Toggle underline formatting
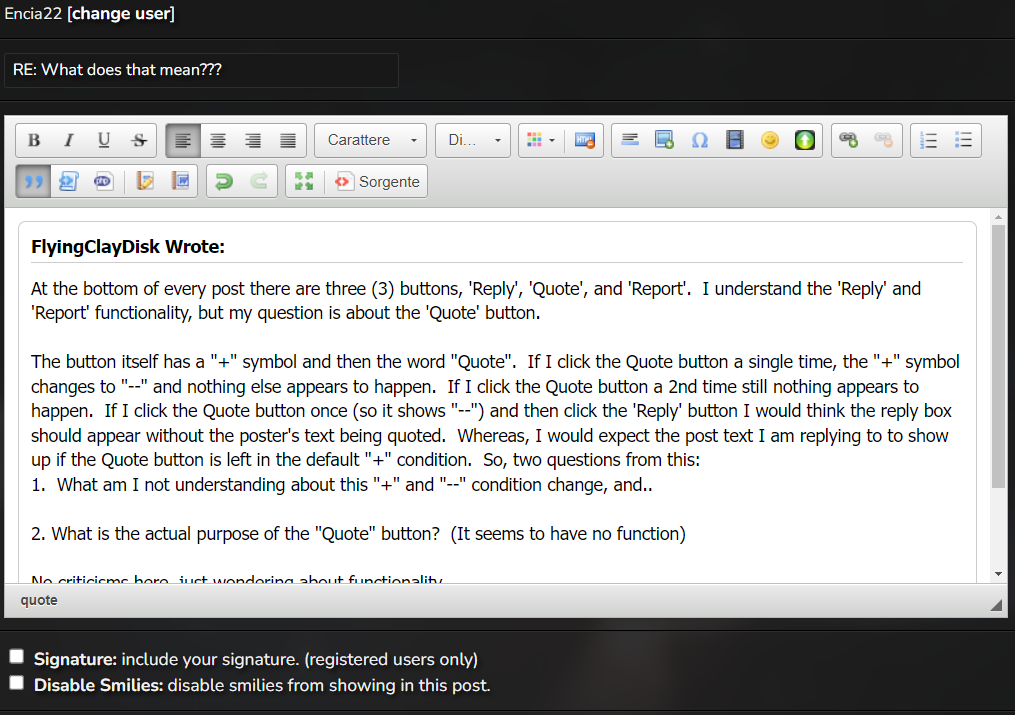The width and height of the screenshot is (1015, 715). click(x=104, y=140)
